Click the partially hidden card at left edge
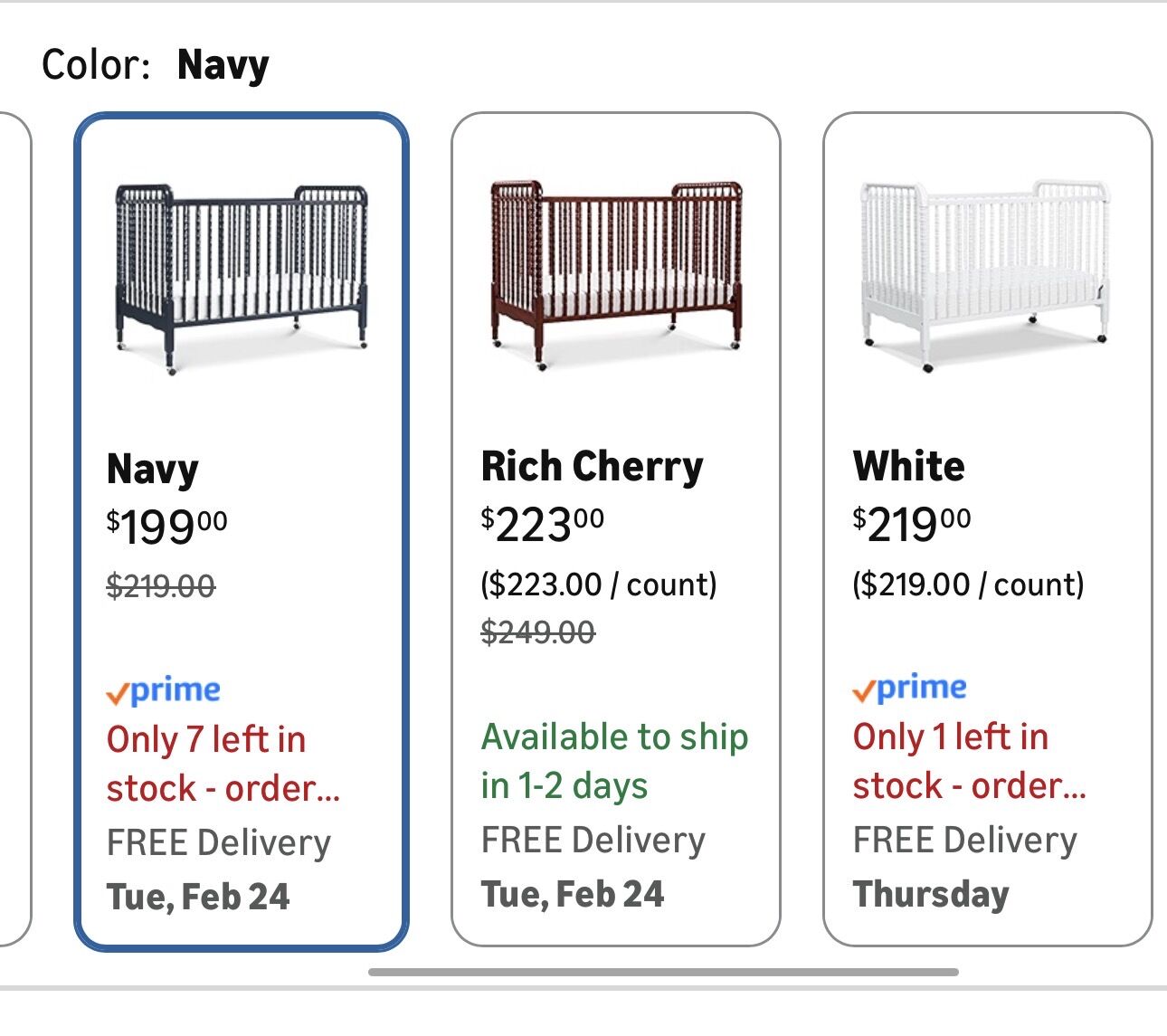1167x1036 pixels. (x=14, y=529)
